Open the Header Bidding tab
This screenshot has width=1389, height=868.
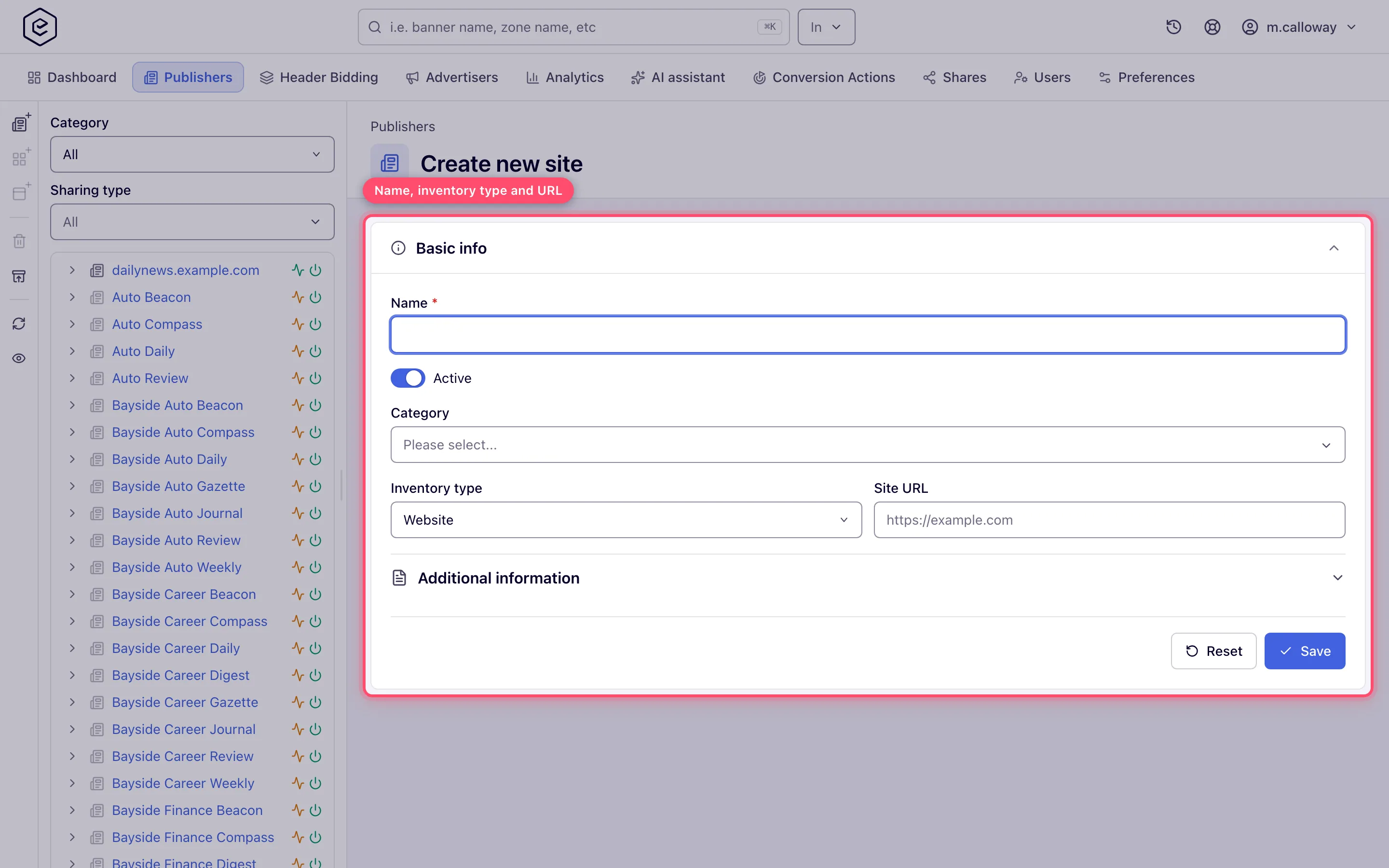319,78
